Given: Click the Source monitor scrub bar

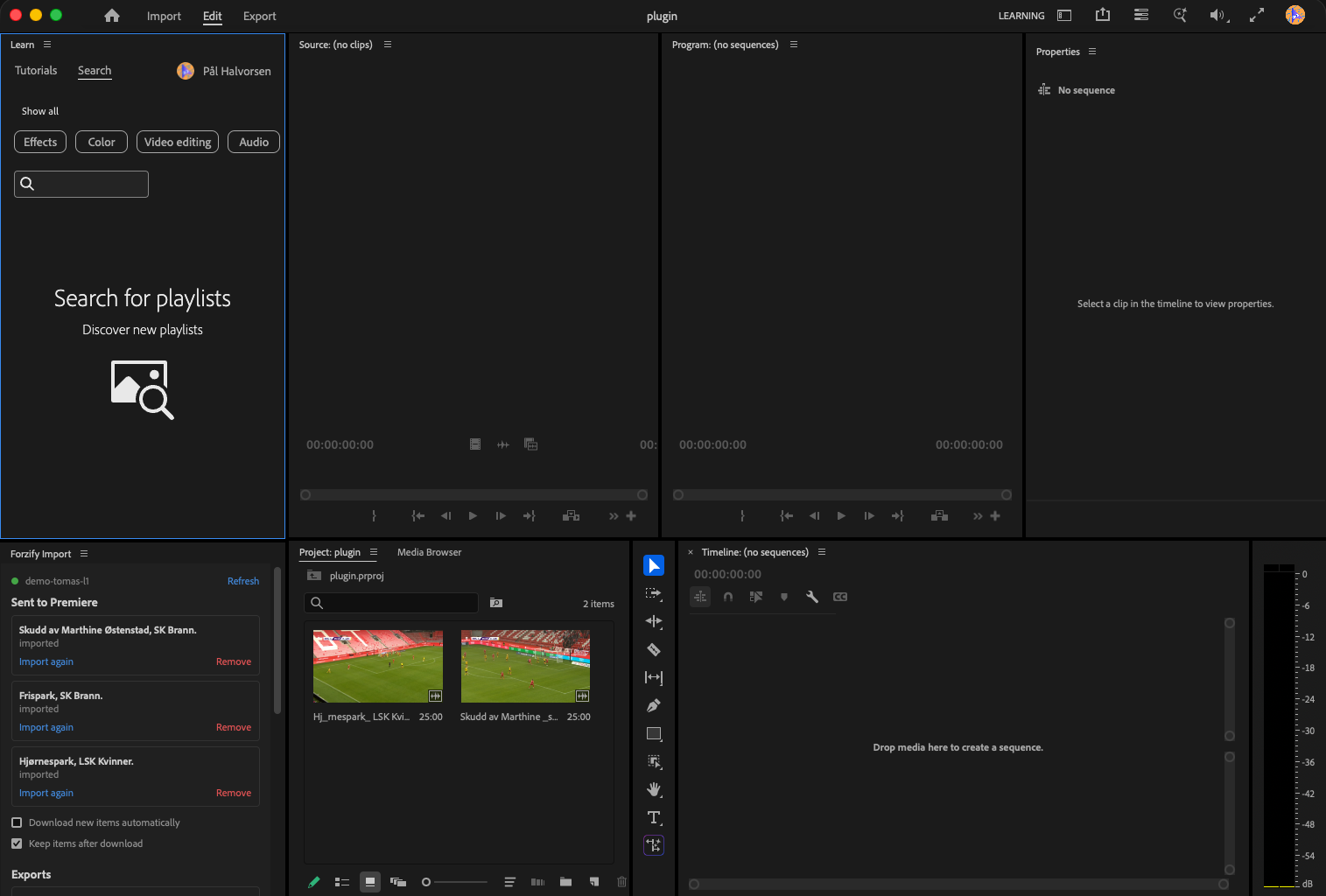Looking at the screenshot, I should click(x=474, y=495).
